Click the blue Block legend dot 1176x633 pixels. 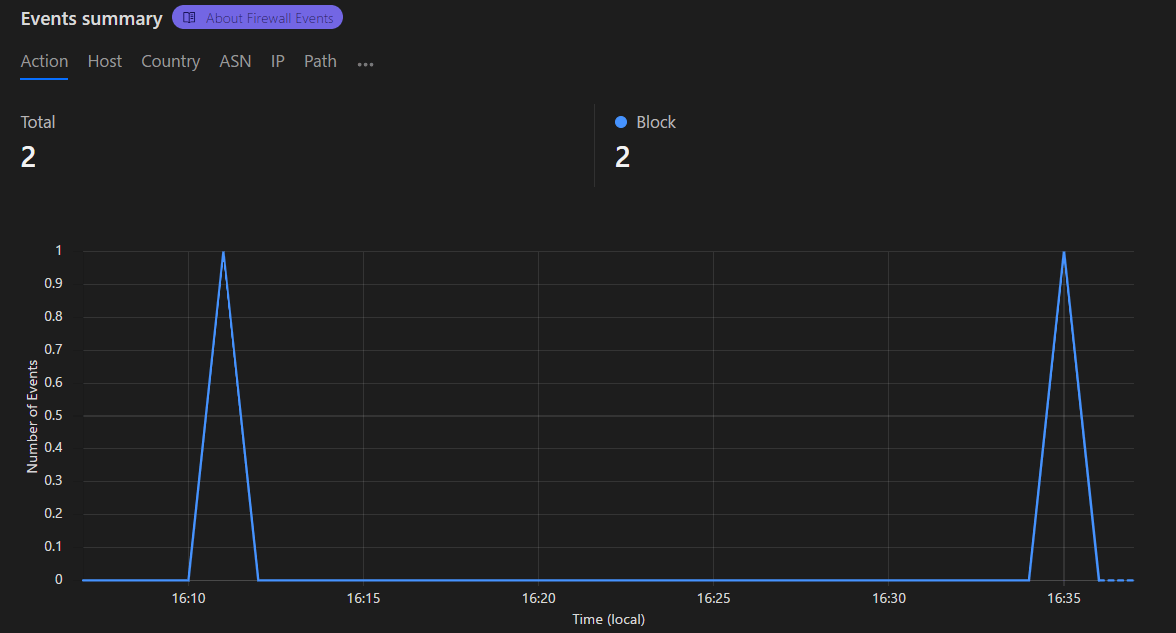click(621, 122)
